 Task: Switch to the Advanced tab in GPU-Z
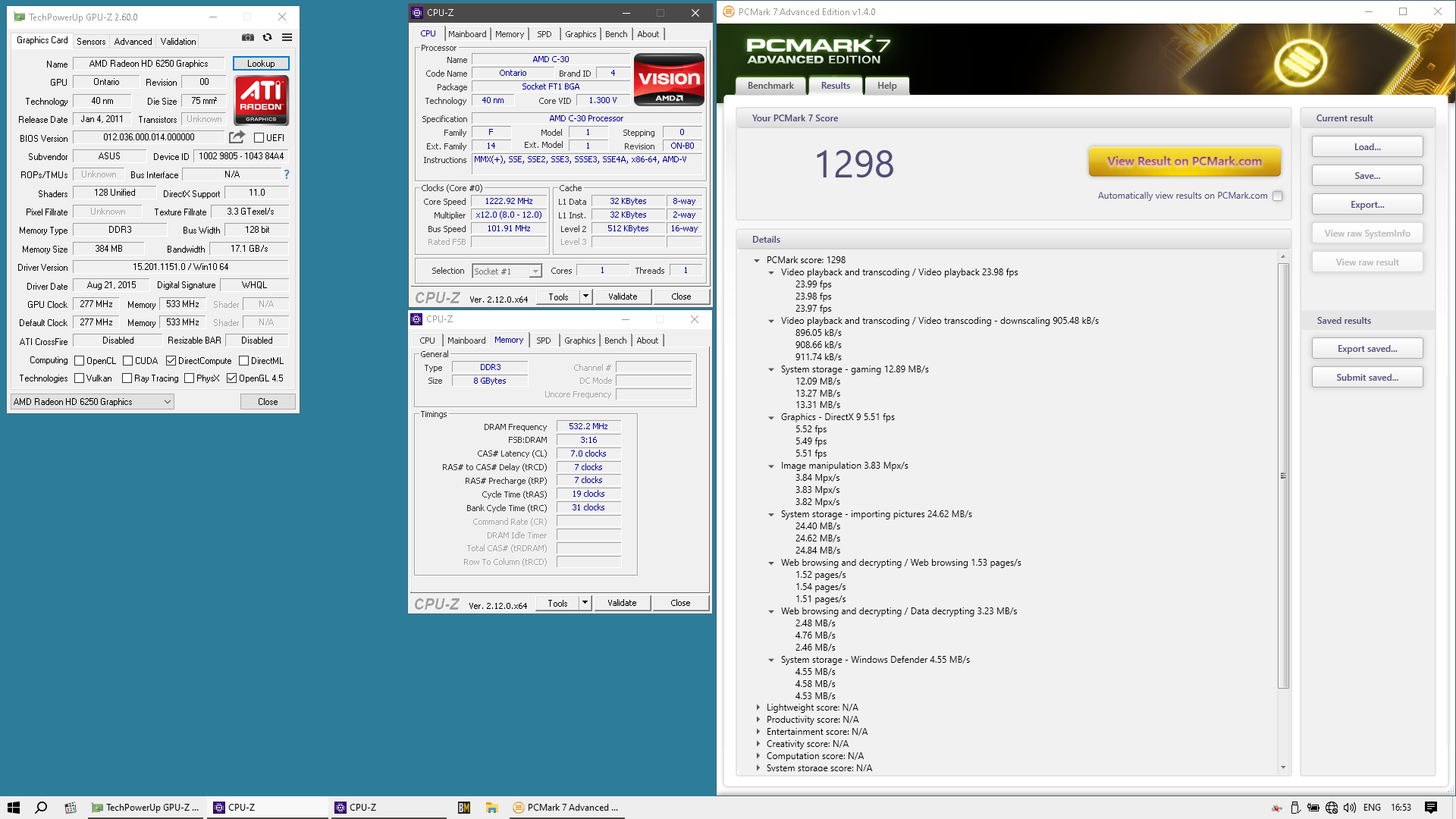(x=133, y=42)
